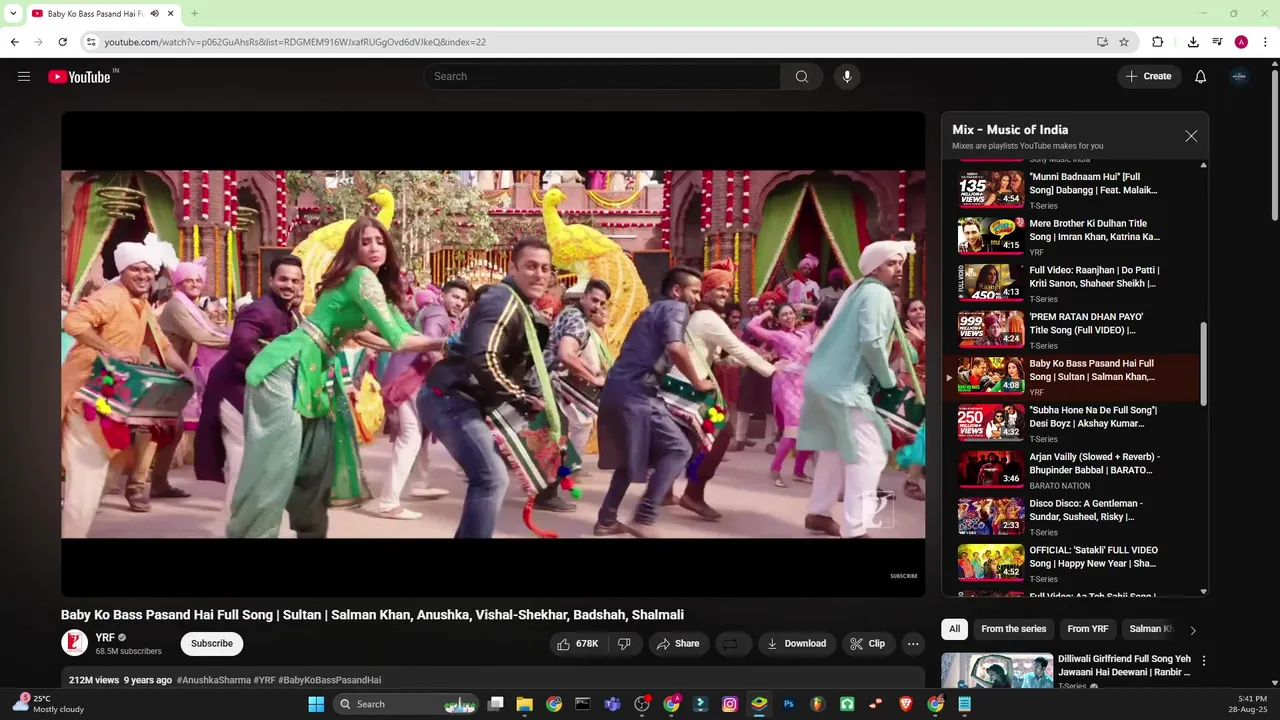1280x720 pixels.
Task: Click the Share button
Action: [x=678, y=644]
